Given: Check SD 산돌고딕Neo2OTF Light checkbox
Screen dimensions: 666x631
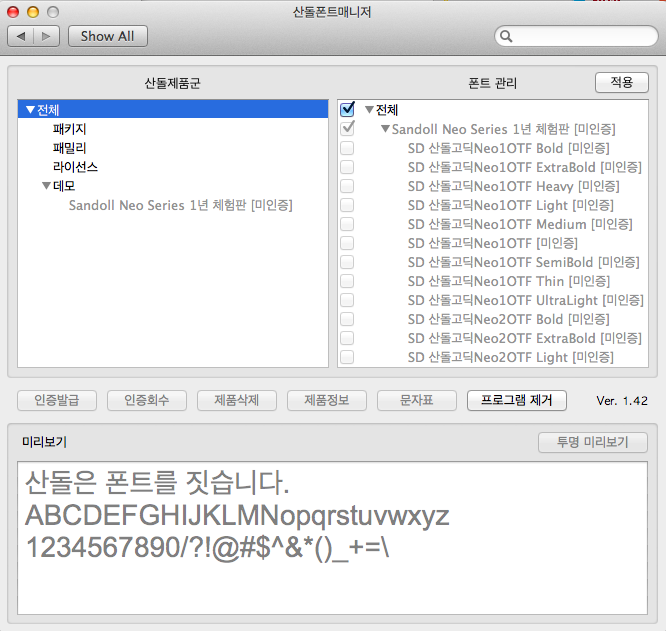Looking at the screenshot, I should pyautogui.click(x=347, y=357).
